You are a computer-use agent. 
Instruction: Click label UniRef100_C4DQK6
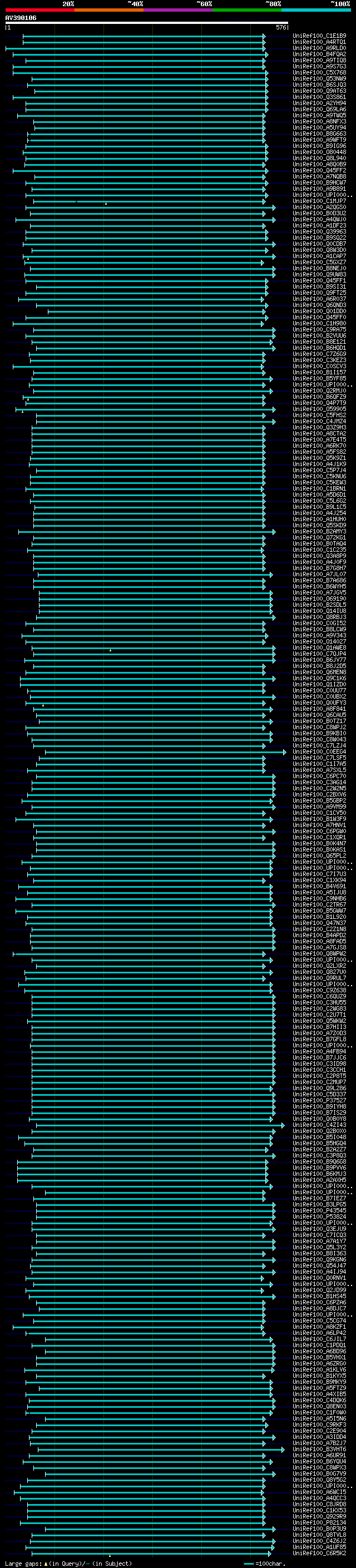(x=319, y=1400)
